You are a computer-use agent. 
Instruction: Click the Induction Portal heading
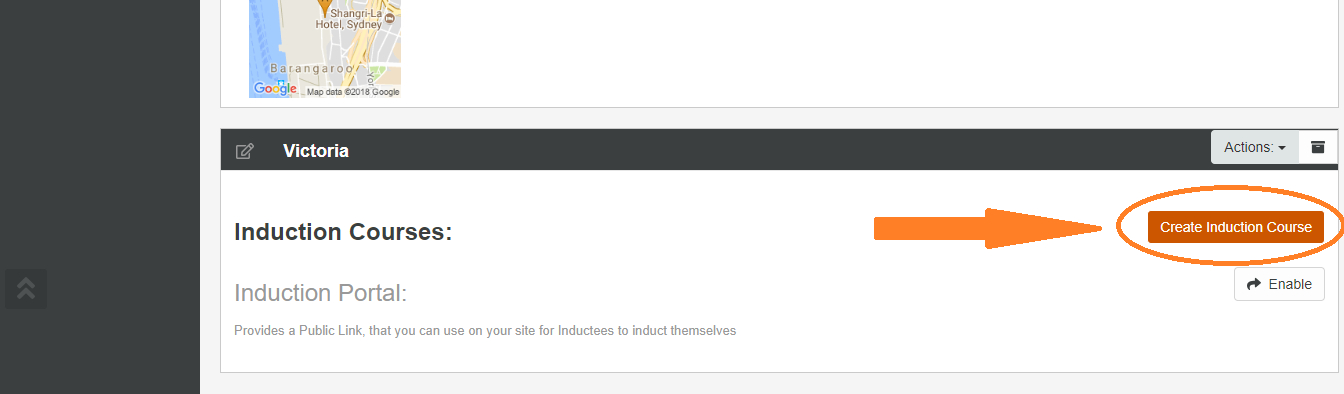tap(320, 293)
